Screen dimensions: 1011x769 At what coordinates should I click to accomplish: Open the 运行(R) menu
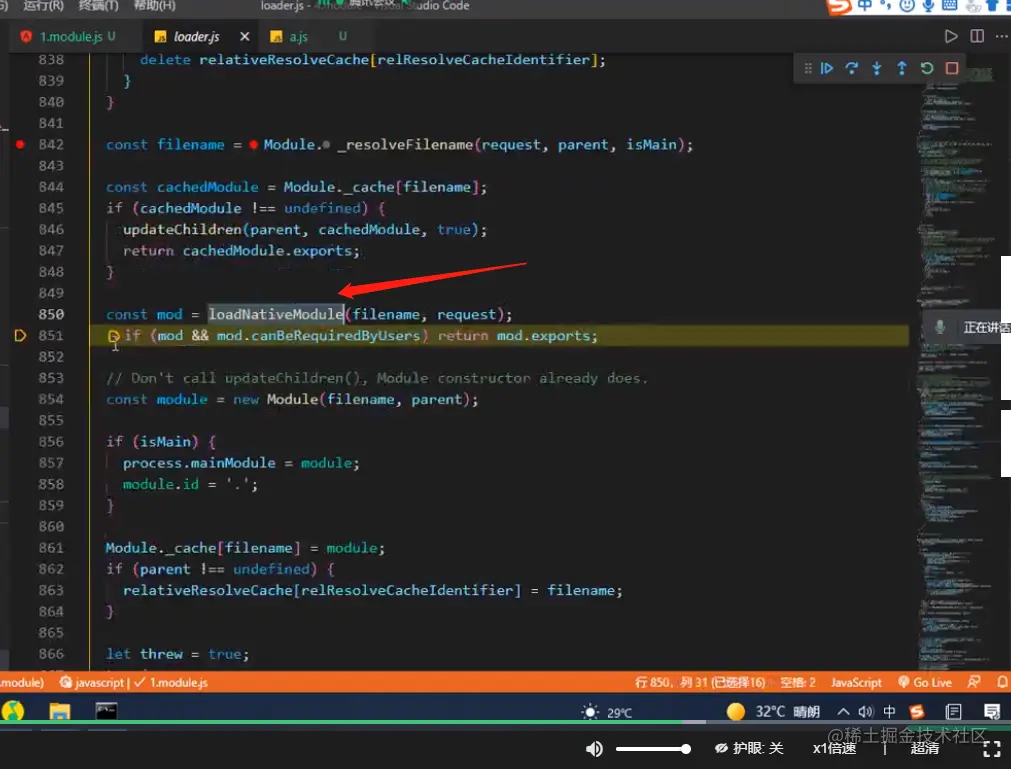point(43,6)
